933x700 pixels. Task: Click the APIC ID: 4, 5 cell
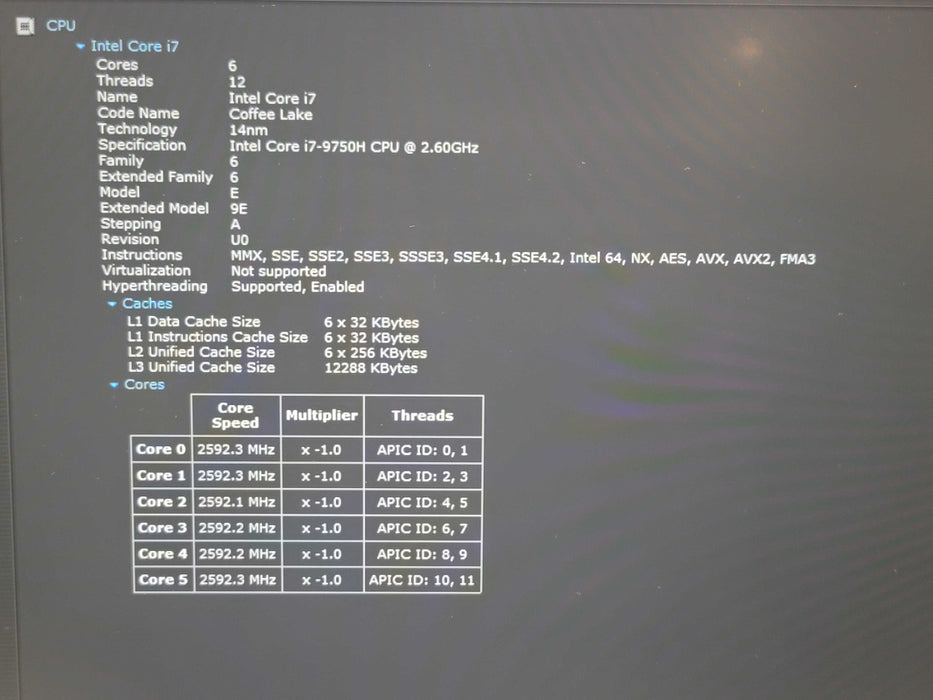click(x=422, y=502)
